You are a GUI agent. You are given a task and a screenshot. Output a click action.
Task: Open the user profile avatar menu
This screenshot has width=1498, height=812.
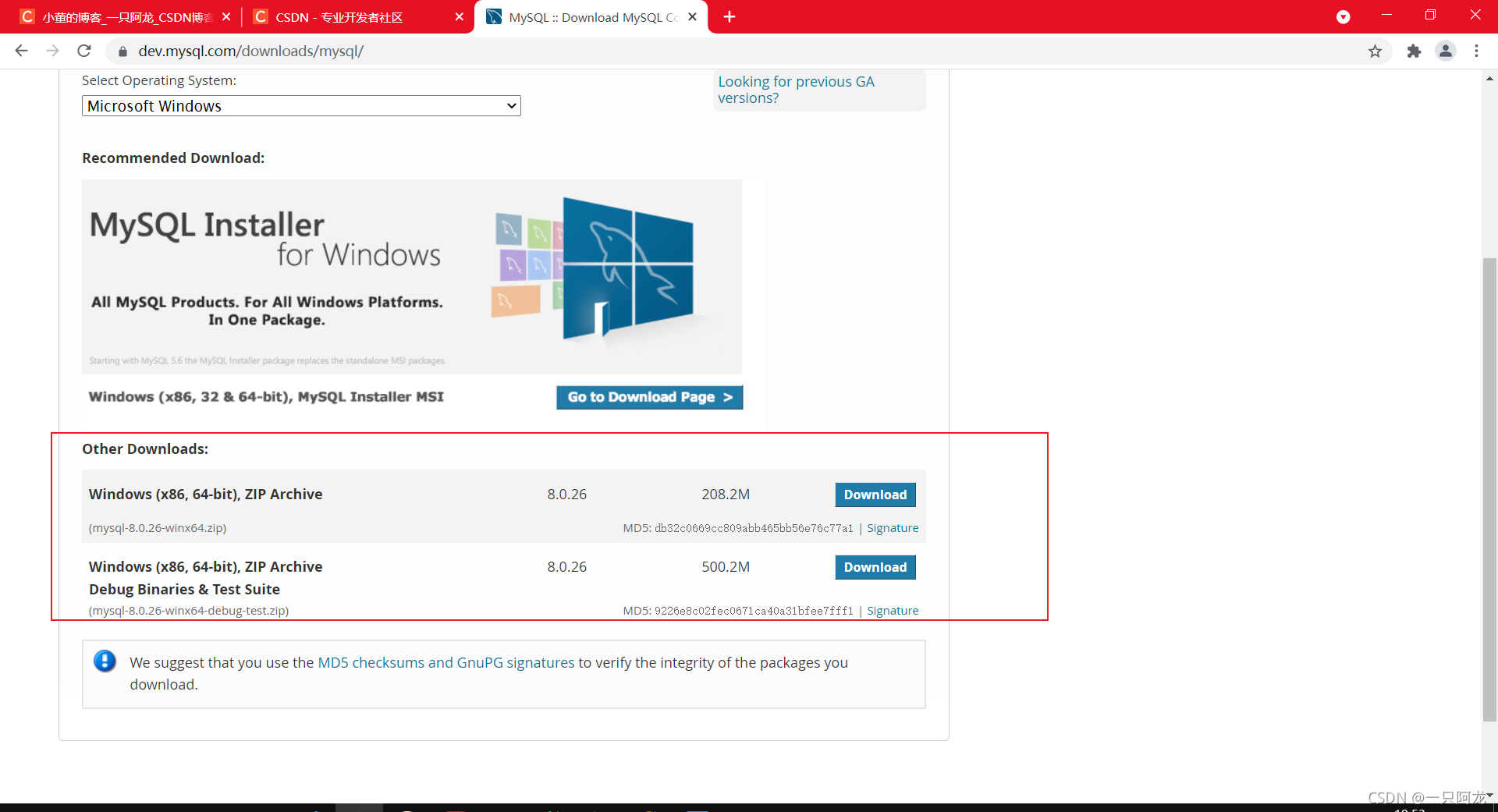click(1446, 51)
